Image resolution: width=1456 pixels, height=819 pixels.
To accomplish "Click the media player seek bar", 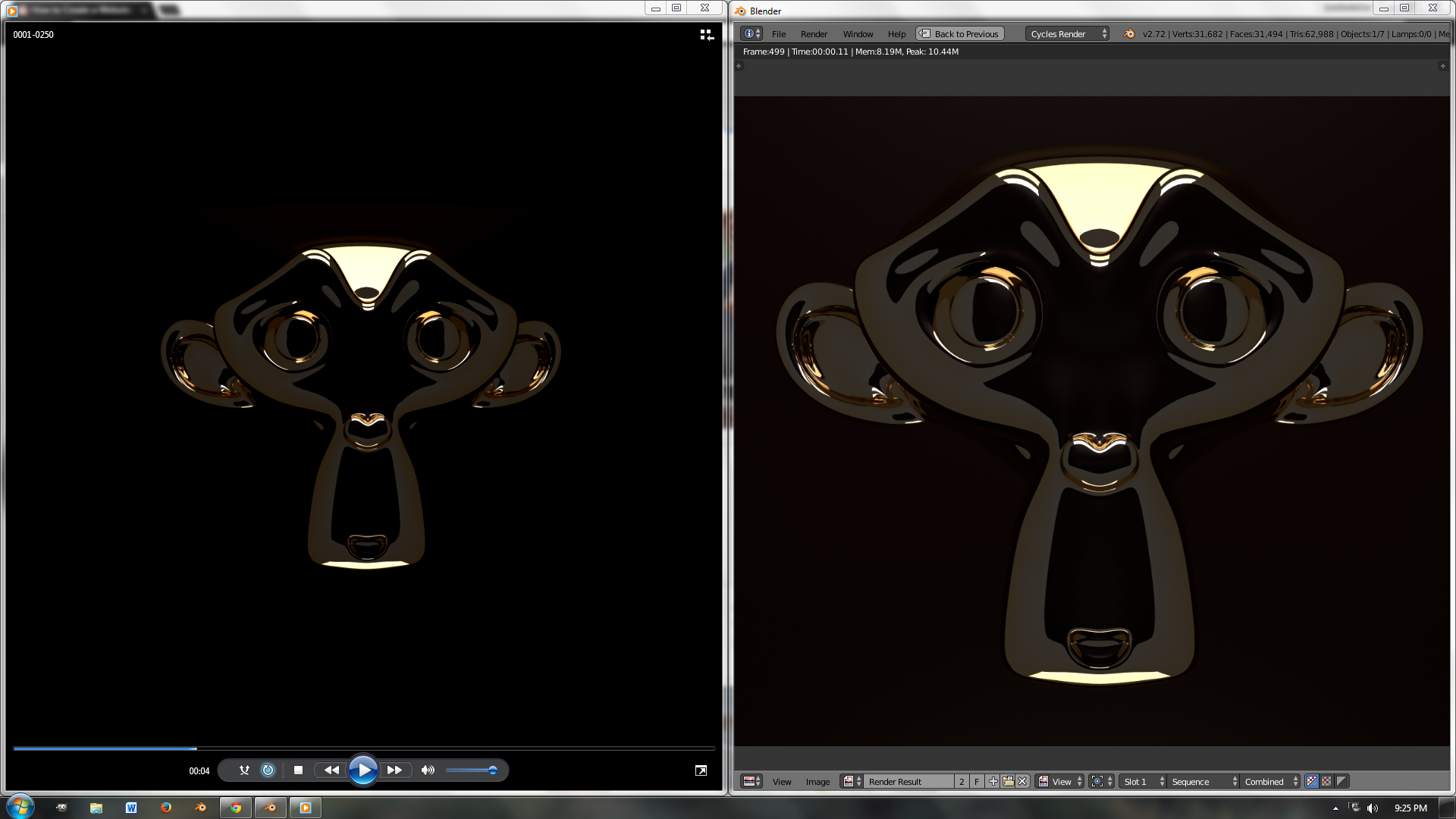I will [364, 748].
